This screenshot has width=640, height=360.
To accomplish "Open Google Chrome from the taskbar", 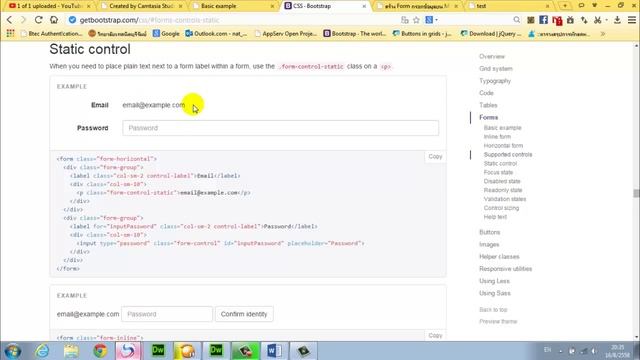I will click(x=100, y=351).
